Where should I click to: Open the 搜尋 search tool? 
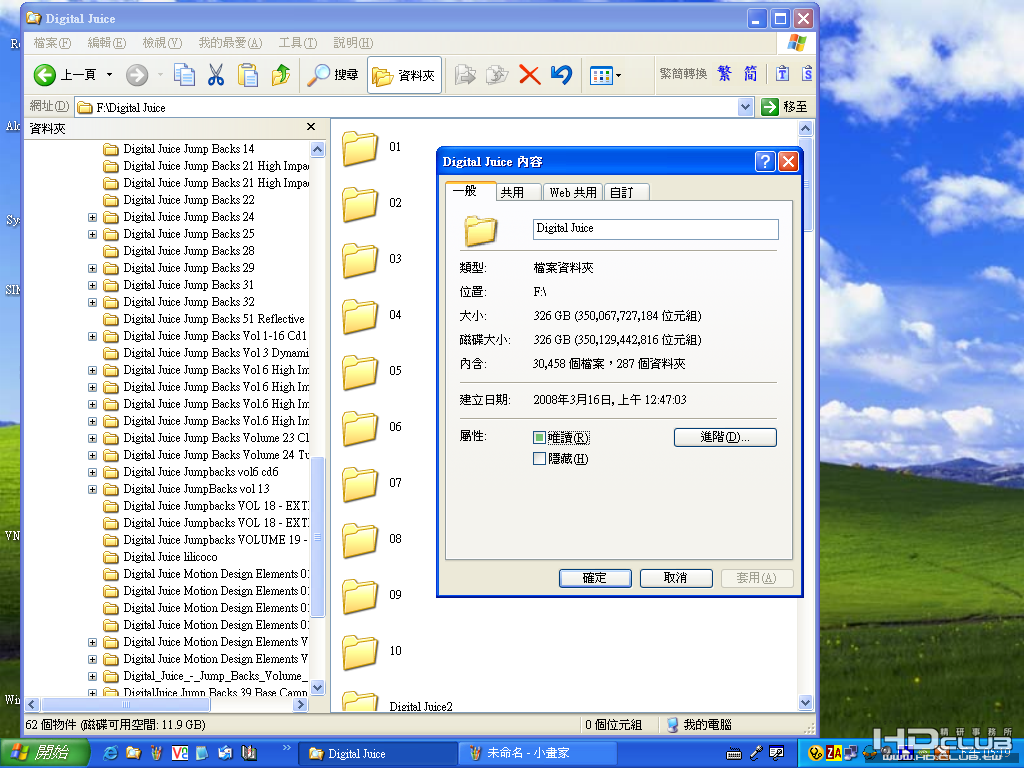pos(333,75)
